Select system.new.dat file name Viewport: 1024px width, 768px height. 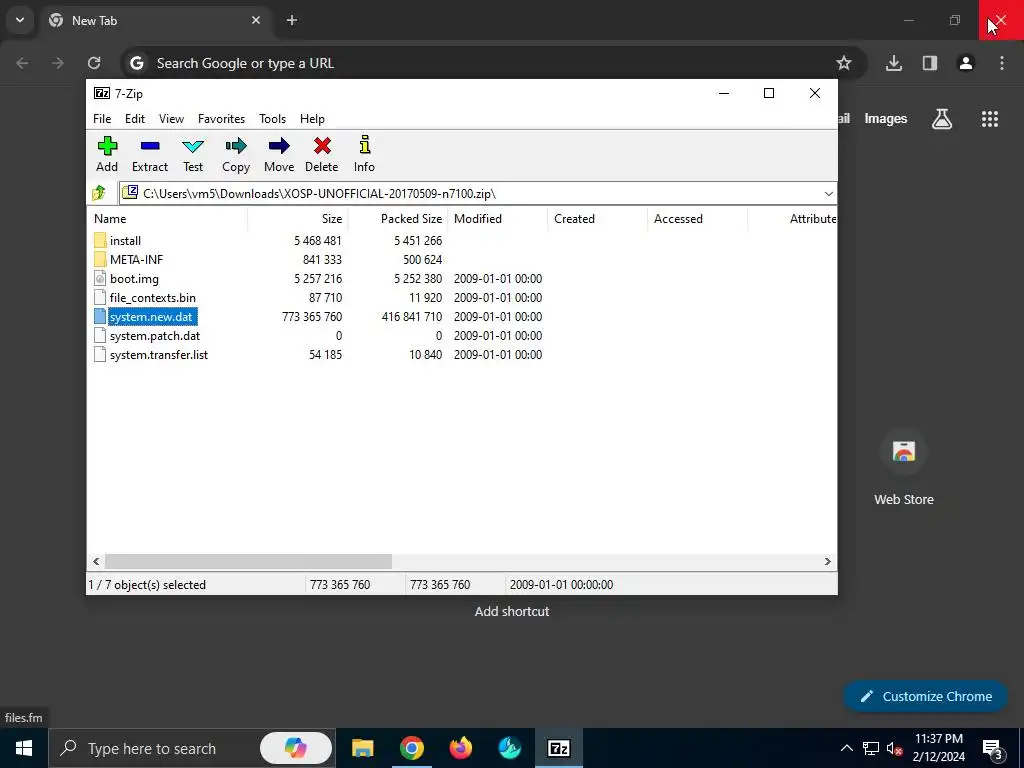point(151,317)
